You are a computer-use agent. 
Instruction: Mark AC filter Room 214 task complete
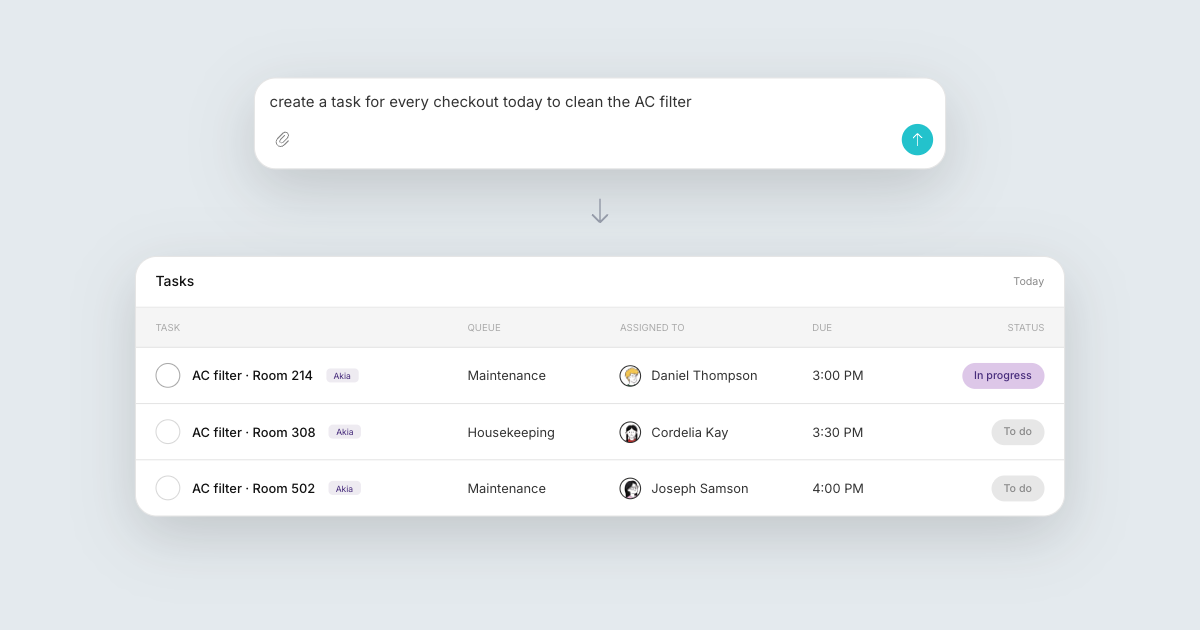coord(168,376)
